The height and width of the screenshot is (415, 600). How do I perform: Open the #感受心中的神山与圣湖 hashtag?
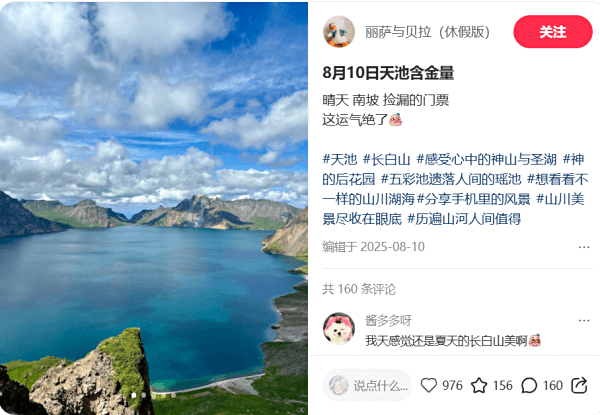click(486, 159)
